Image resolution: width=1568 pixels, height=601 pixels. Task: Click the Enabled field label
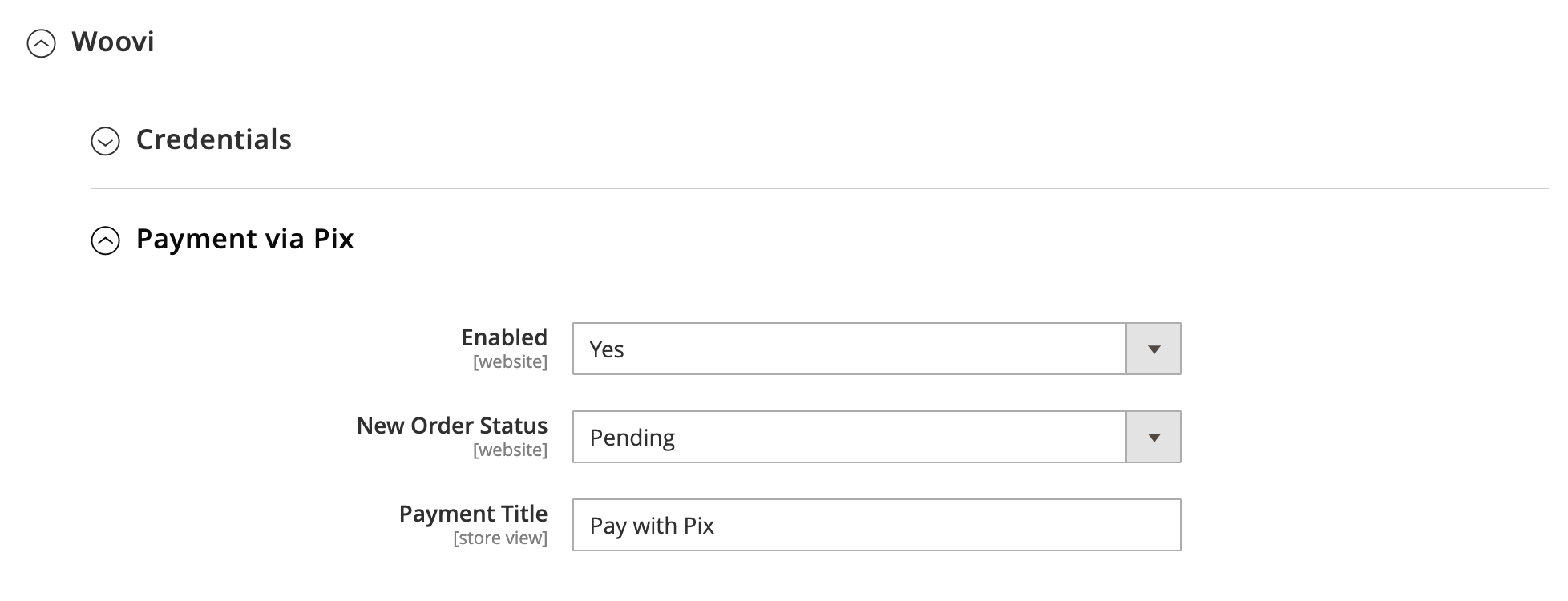pos(503,337)
